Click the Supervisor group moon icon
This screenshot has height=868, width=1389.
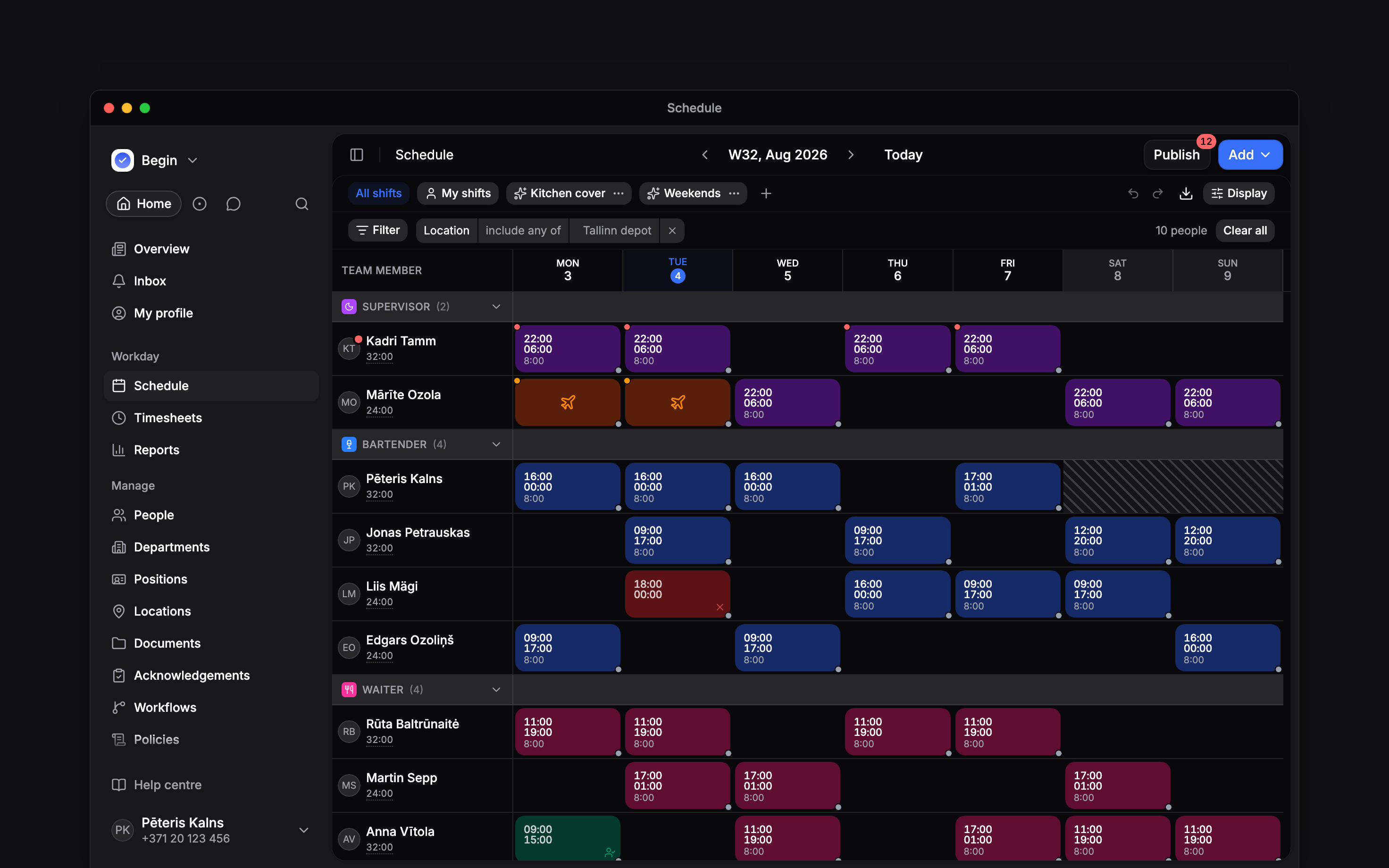point(349,307)
